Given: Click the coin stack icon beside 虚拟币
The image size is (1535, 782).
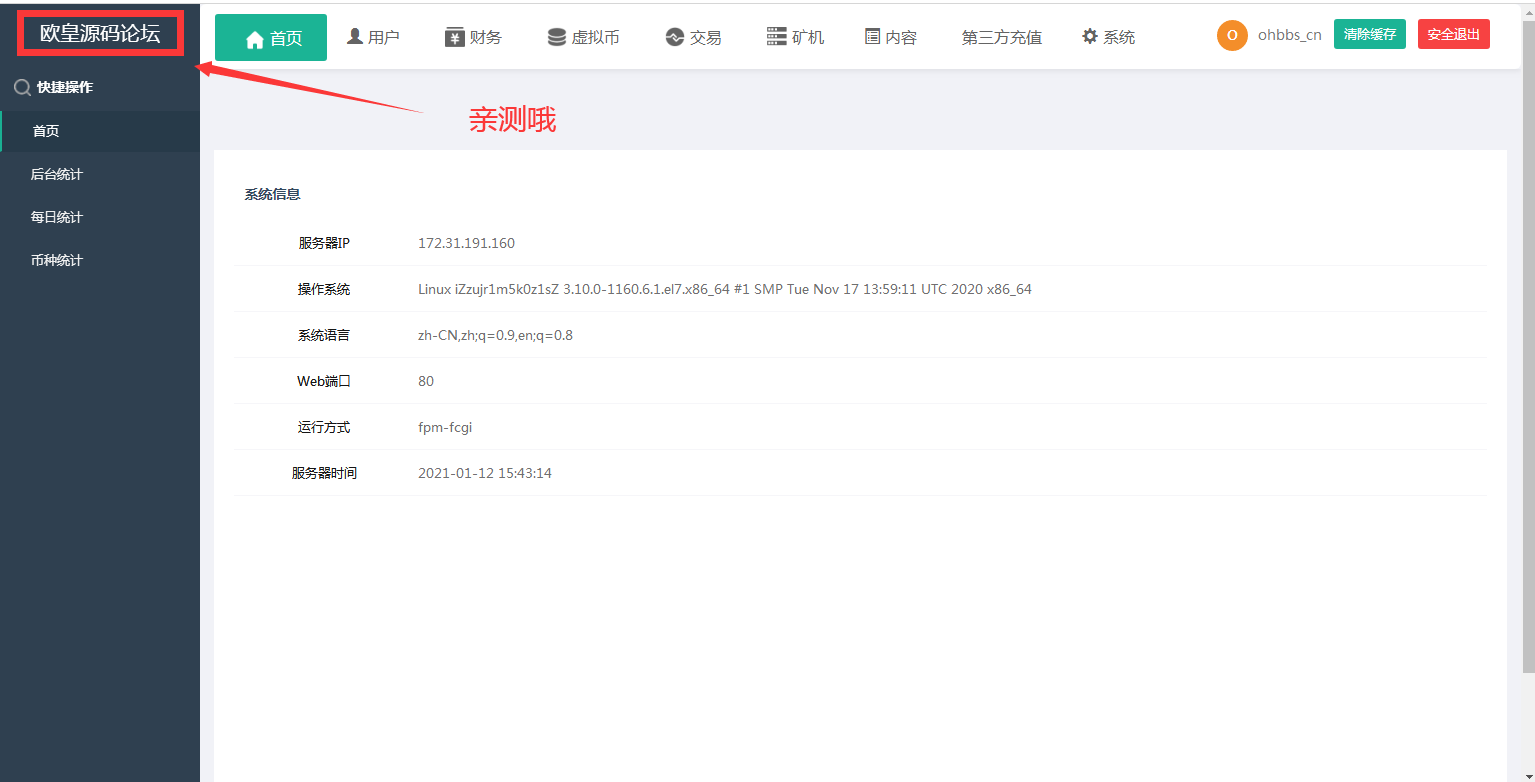Looking at the screenshot, I should coord(557,37).
